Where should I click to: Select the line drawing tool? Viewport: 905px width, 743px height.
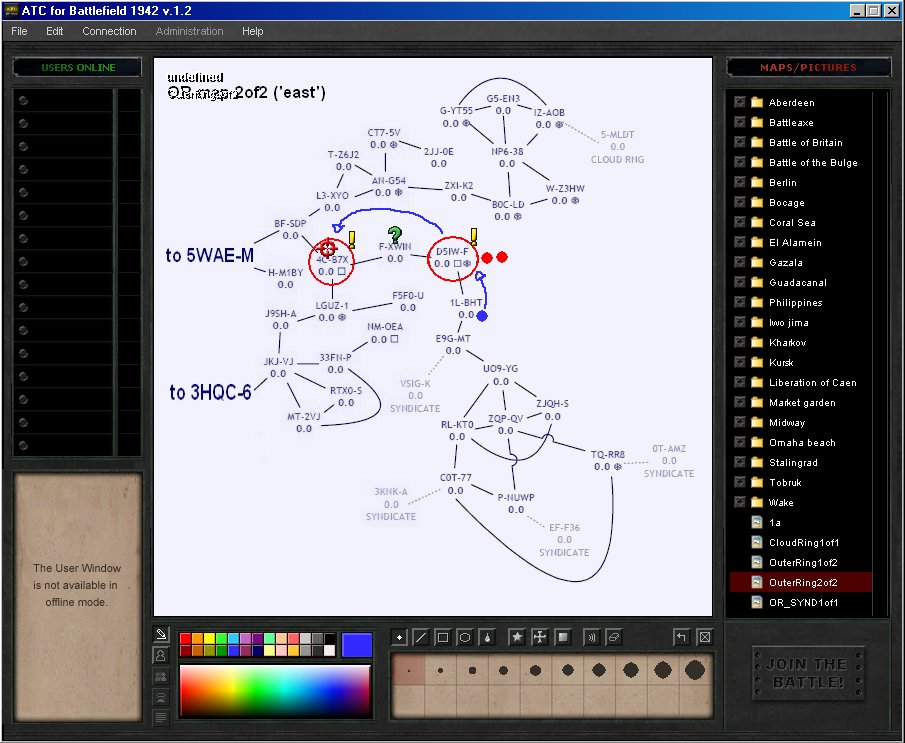(421, 637)
